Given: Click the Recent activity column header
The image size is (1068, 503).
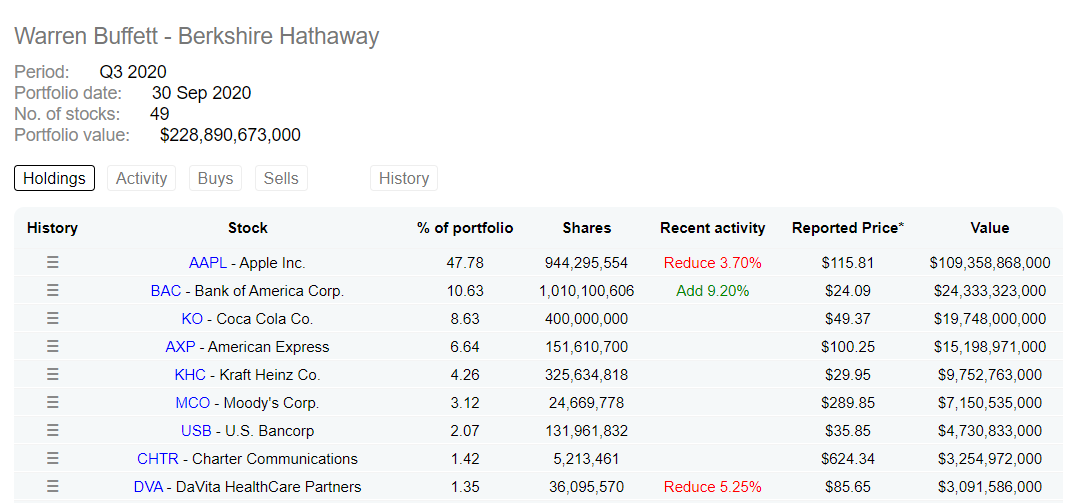Looking at the screenshot, I should [712, 228].
